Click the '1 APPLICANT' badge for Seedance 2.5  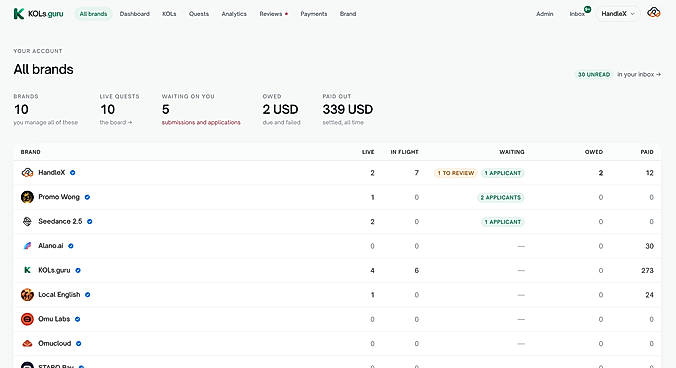point(503,222)
